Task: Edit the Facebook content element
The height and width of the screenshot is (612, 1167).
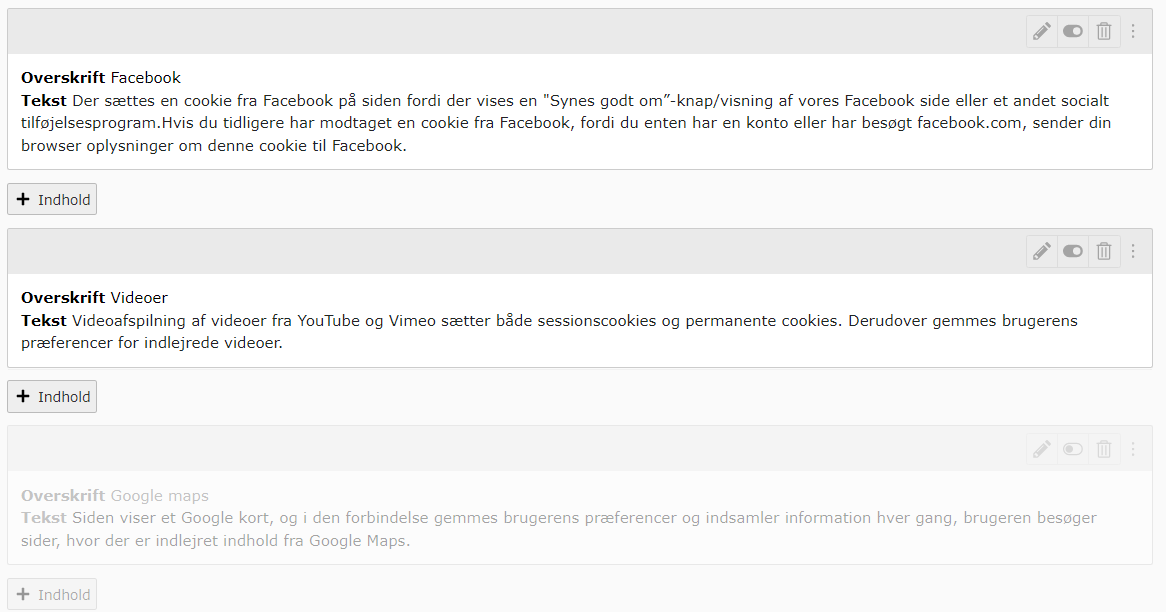Action: tap(1042, 31)
